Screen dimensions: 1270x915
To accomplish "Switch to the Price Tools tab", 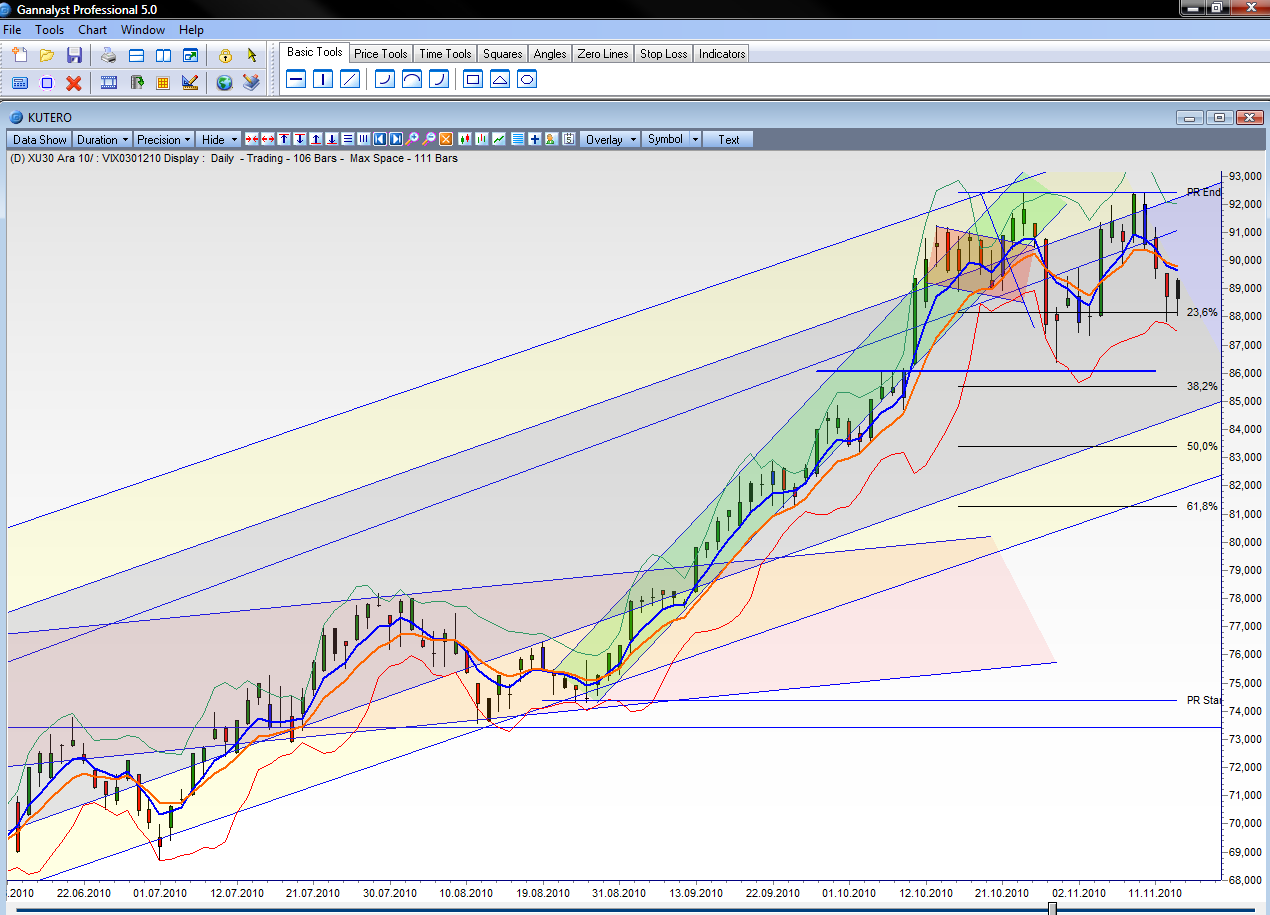I will point(380,54).
